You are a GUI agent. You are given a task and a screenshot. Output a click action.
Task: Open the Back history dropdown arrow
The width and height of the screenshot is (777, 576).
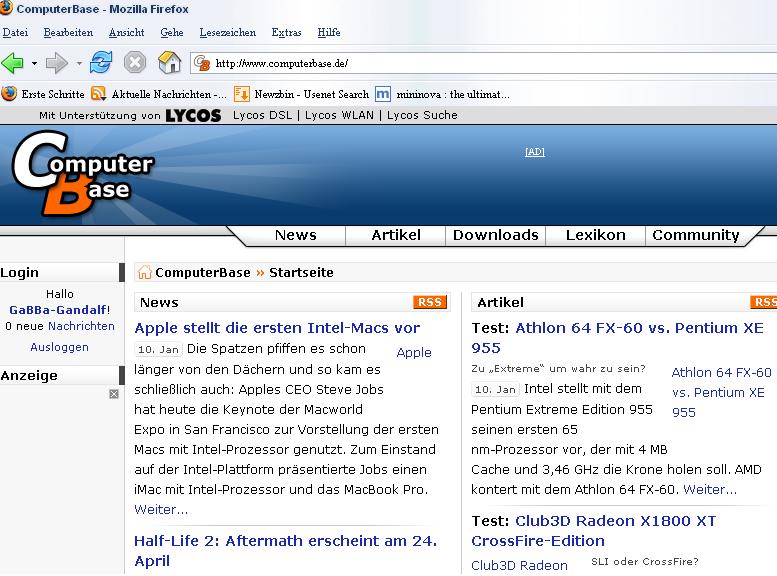34,63
